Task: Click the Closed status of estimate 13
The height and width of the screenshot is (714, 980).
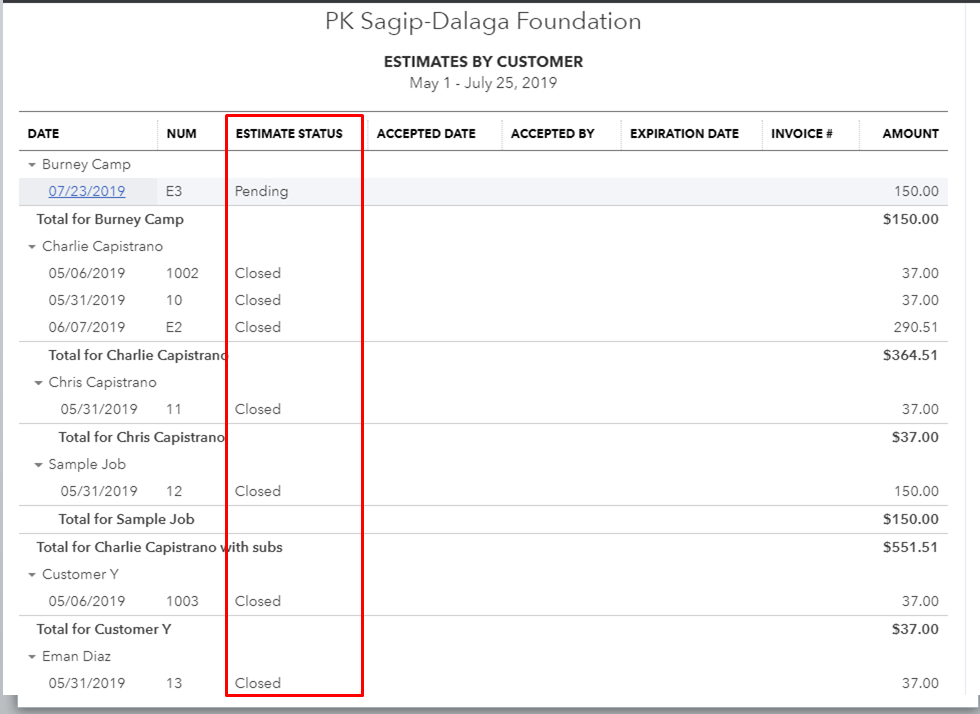Action: click(x=258, y=683)
